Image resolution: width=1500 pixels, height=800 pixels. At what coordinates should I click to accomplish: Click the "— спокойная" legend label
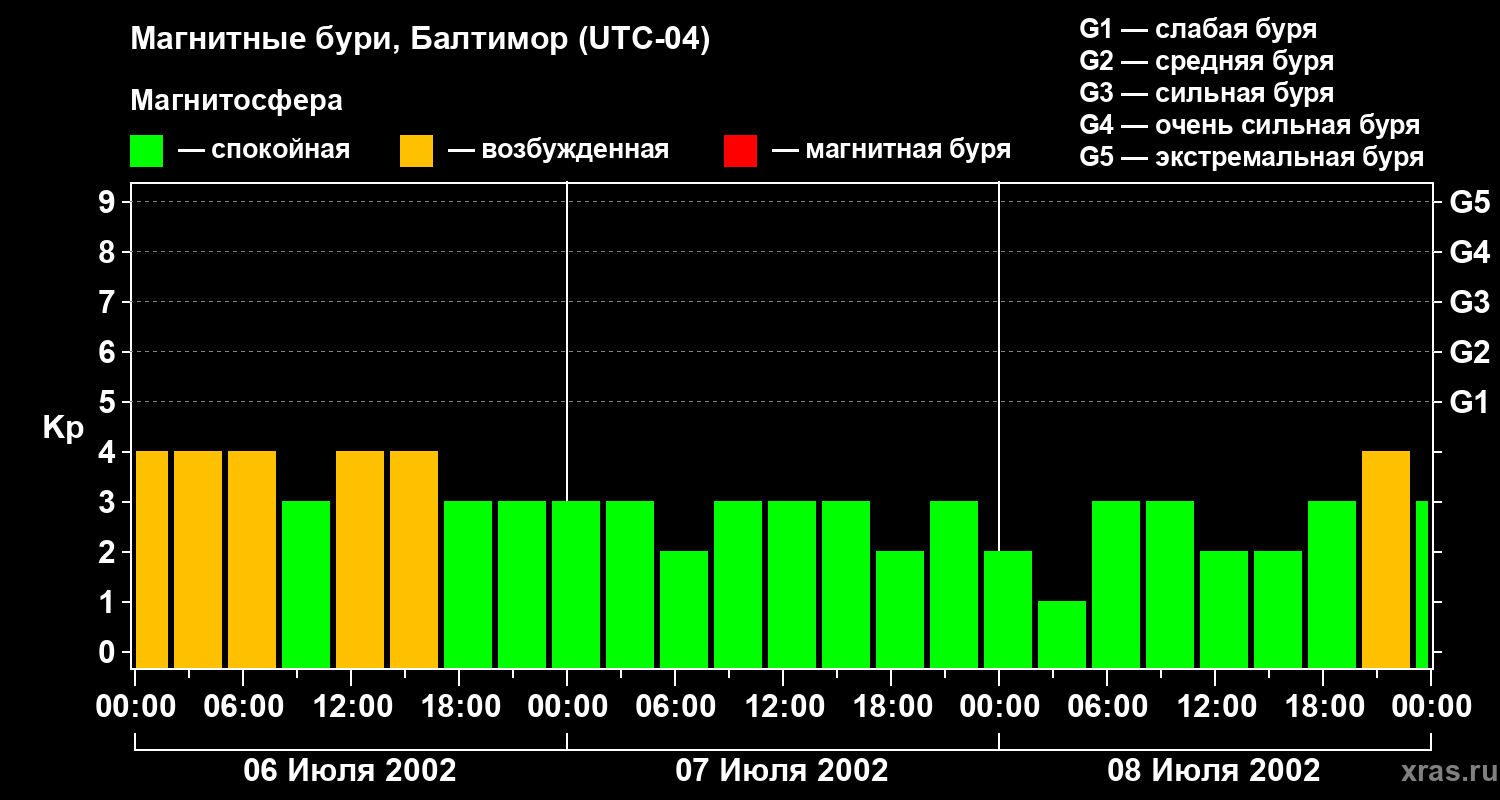pos(264,150)
